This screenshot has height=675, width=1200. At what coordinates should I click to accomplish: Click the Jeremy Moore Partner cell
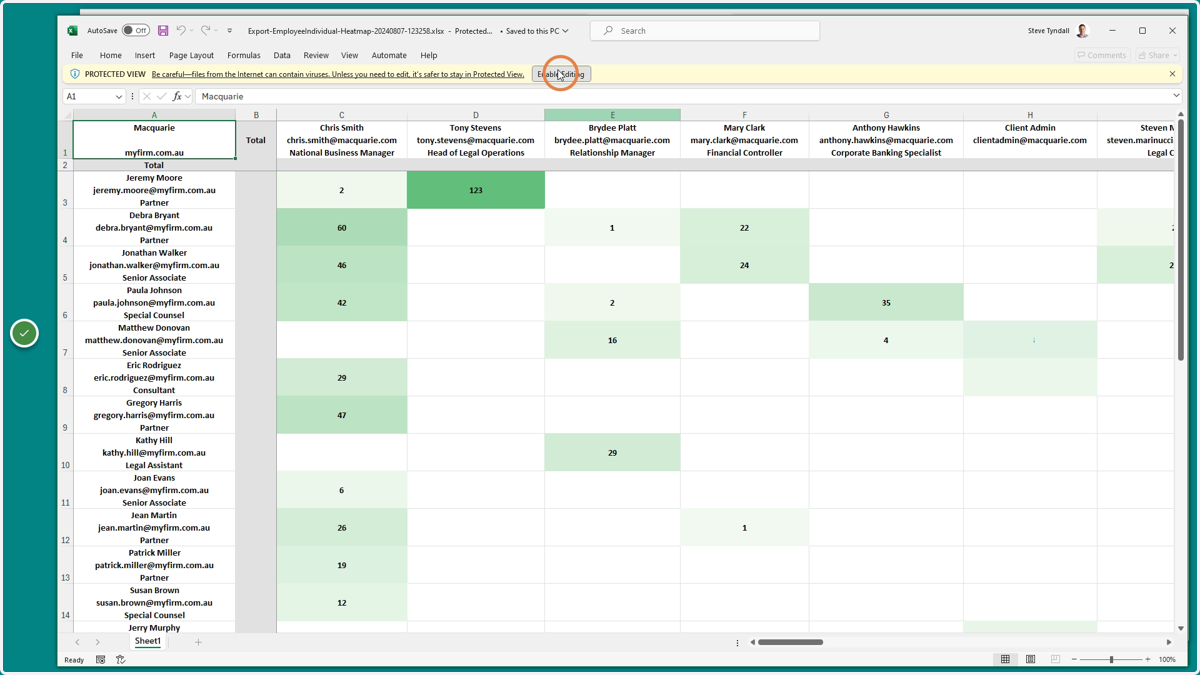point(154,190)
